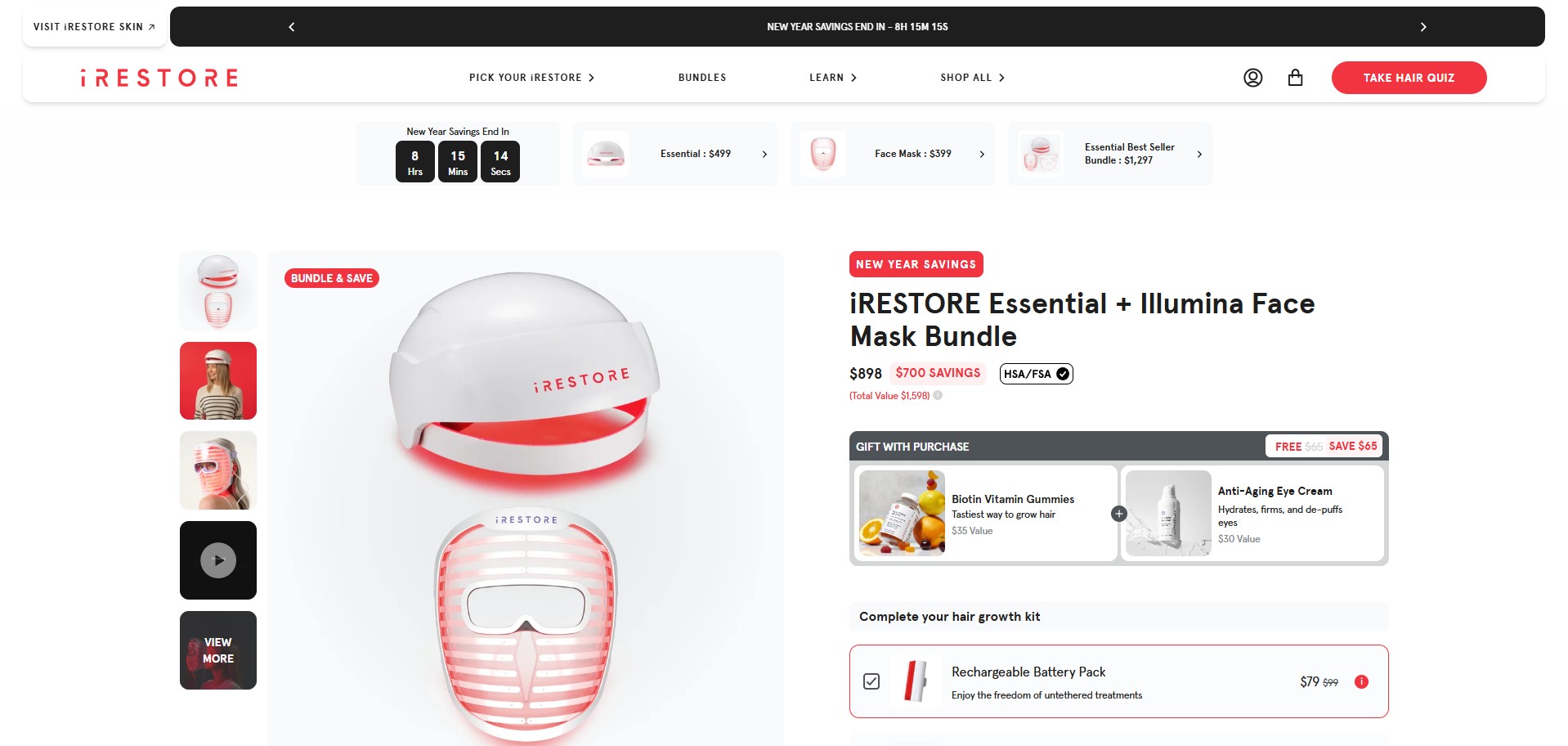Open the user account icon
The height and width of the screenshot is (746, 1568).
coord(1252,78)
